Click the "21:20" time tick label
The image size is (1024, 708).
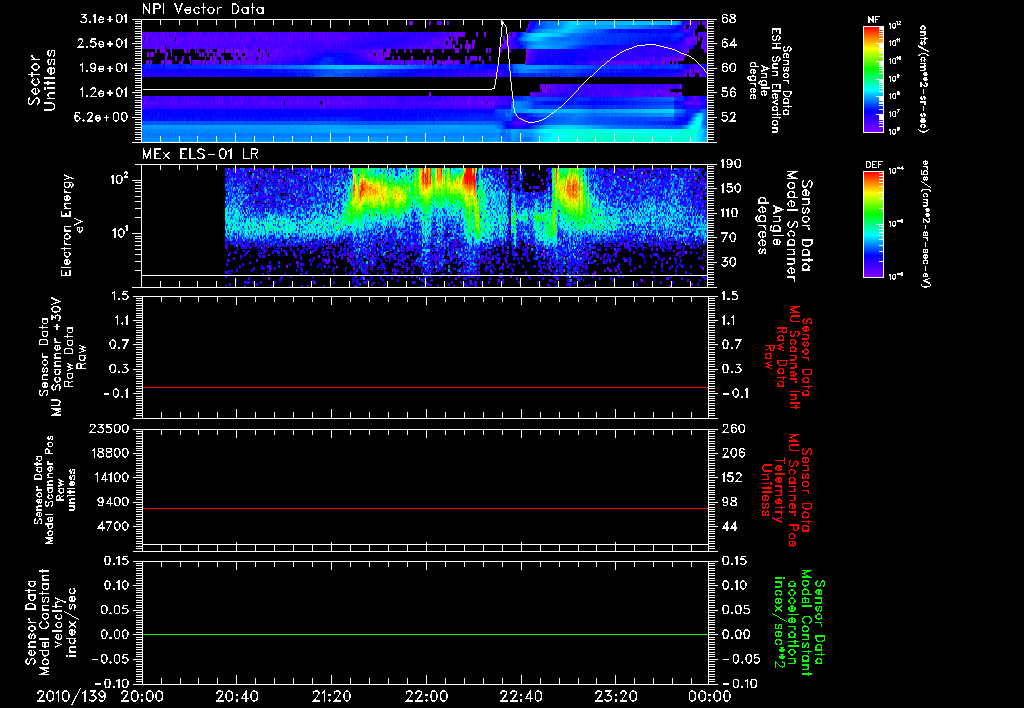pyautogui.click(x=332, y=696)
